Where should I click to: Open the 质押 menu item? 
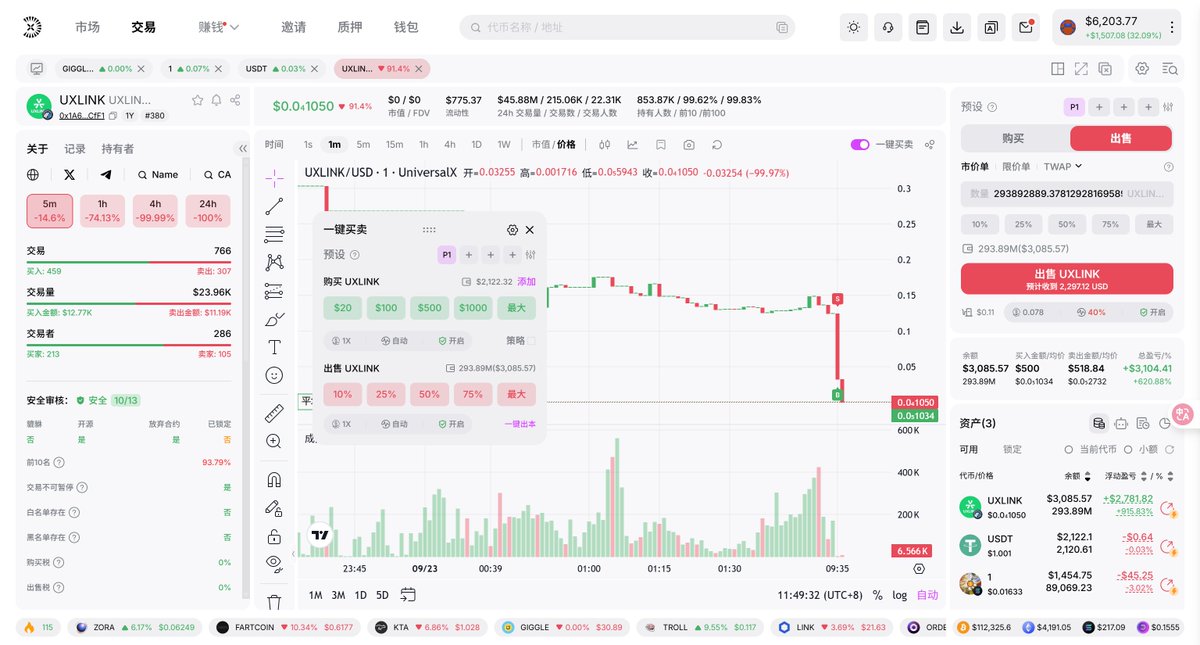pos(350,27)
